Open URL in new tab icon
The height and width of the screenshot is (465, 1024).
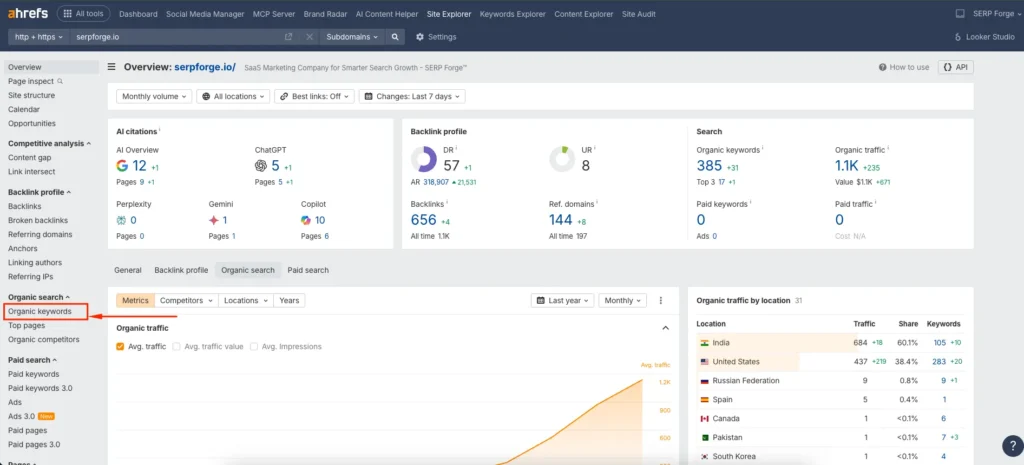289,37
